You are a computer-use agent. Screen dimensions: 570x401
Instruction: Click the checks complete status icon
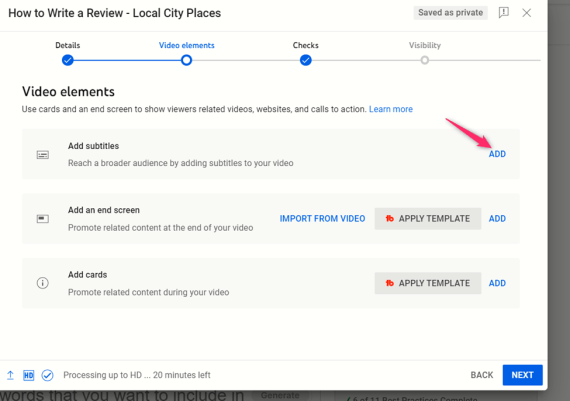point(47,375)
